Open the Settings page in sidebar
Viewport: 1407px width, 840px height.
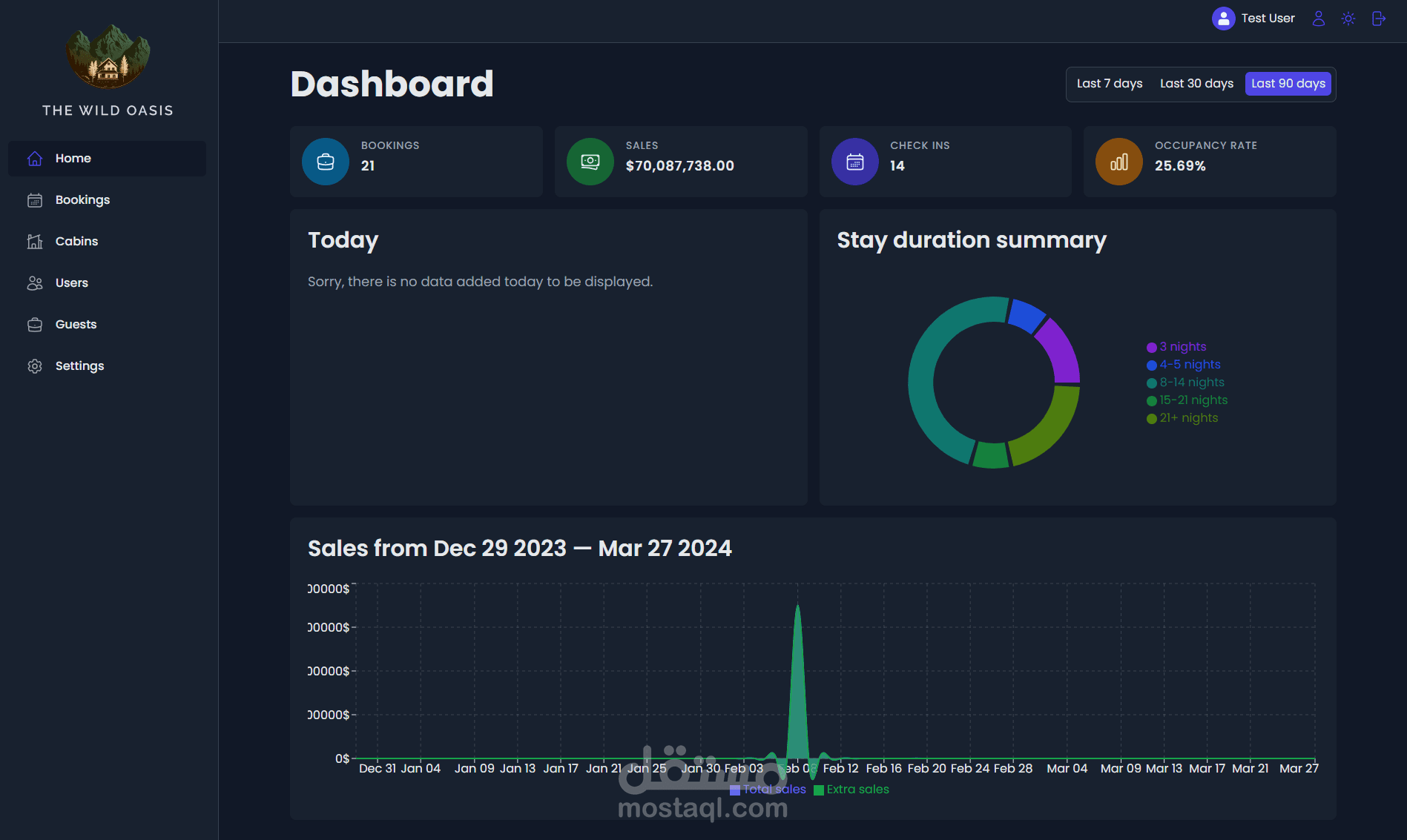pyautogui.click(x=108, y=366)
